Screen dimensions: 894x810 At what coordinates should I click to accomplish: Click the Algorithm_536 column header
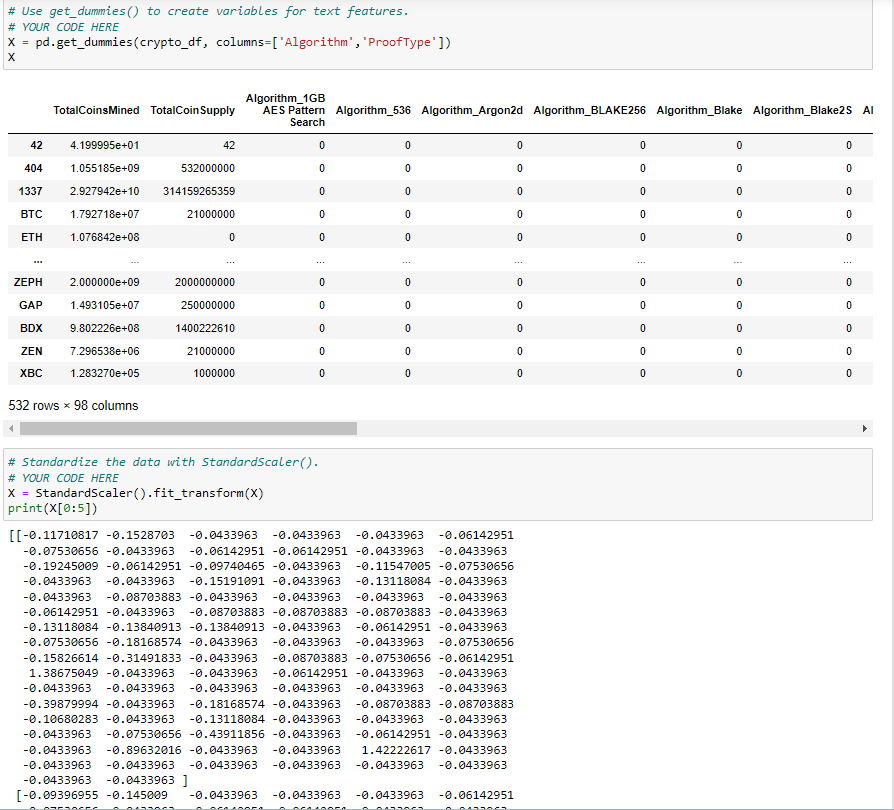coord(373,110)
